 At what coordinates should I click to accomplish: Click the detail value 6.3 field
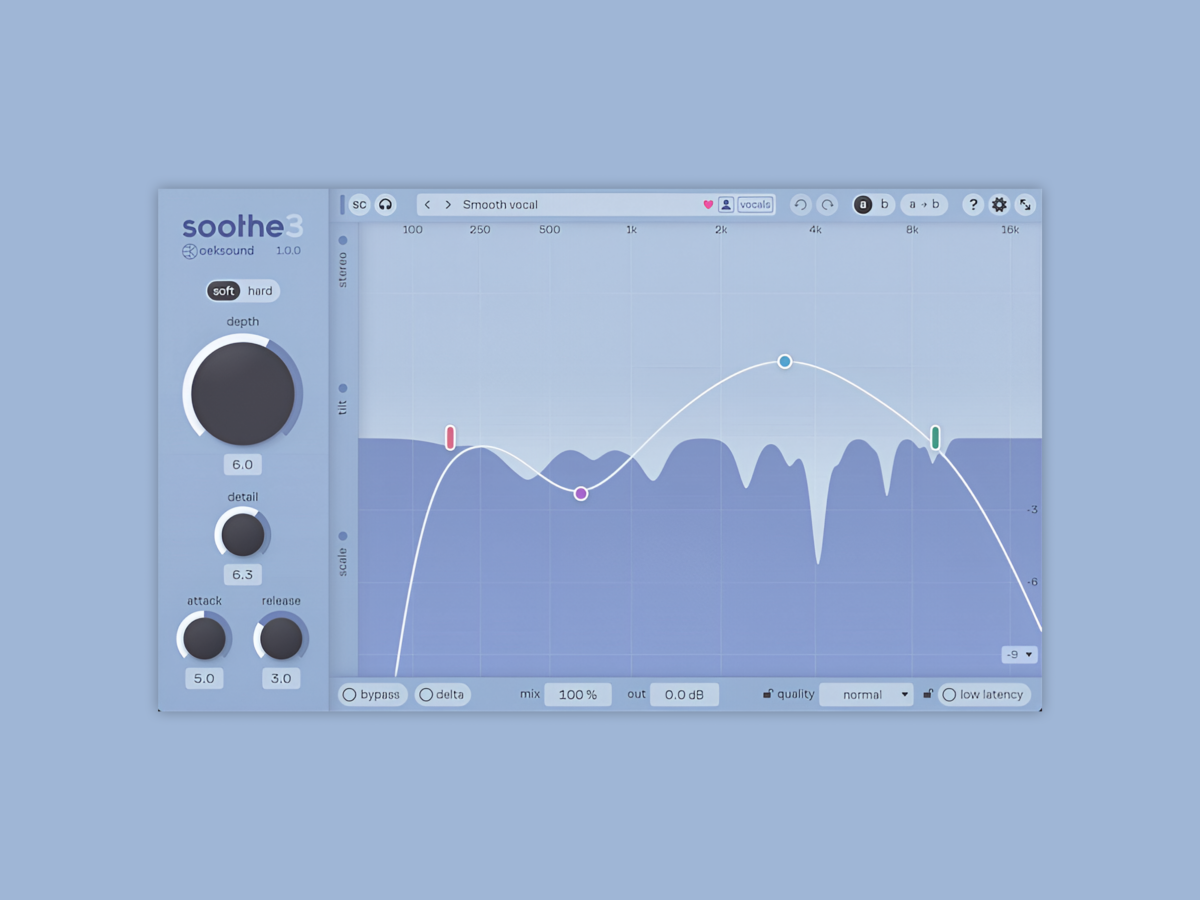point(242,575)
